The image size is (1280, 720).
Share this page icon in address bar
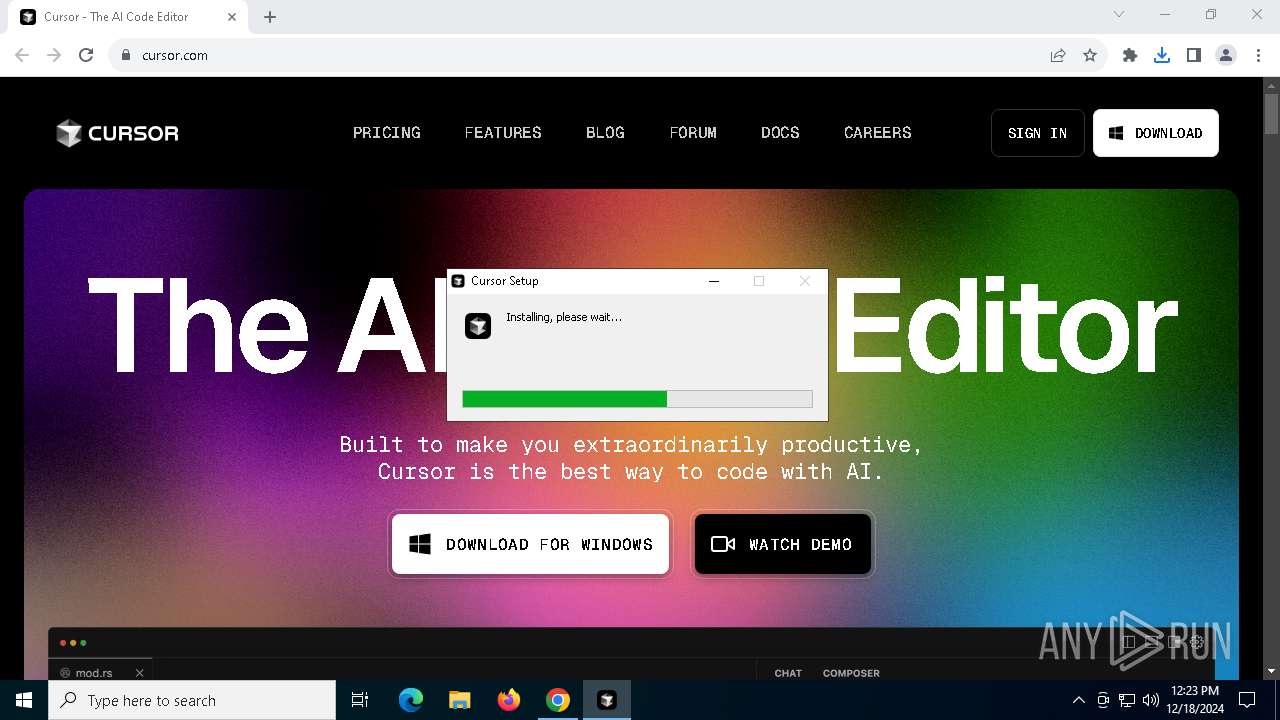tap(1058, 55)
